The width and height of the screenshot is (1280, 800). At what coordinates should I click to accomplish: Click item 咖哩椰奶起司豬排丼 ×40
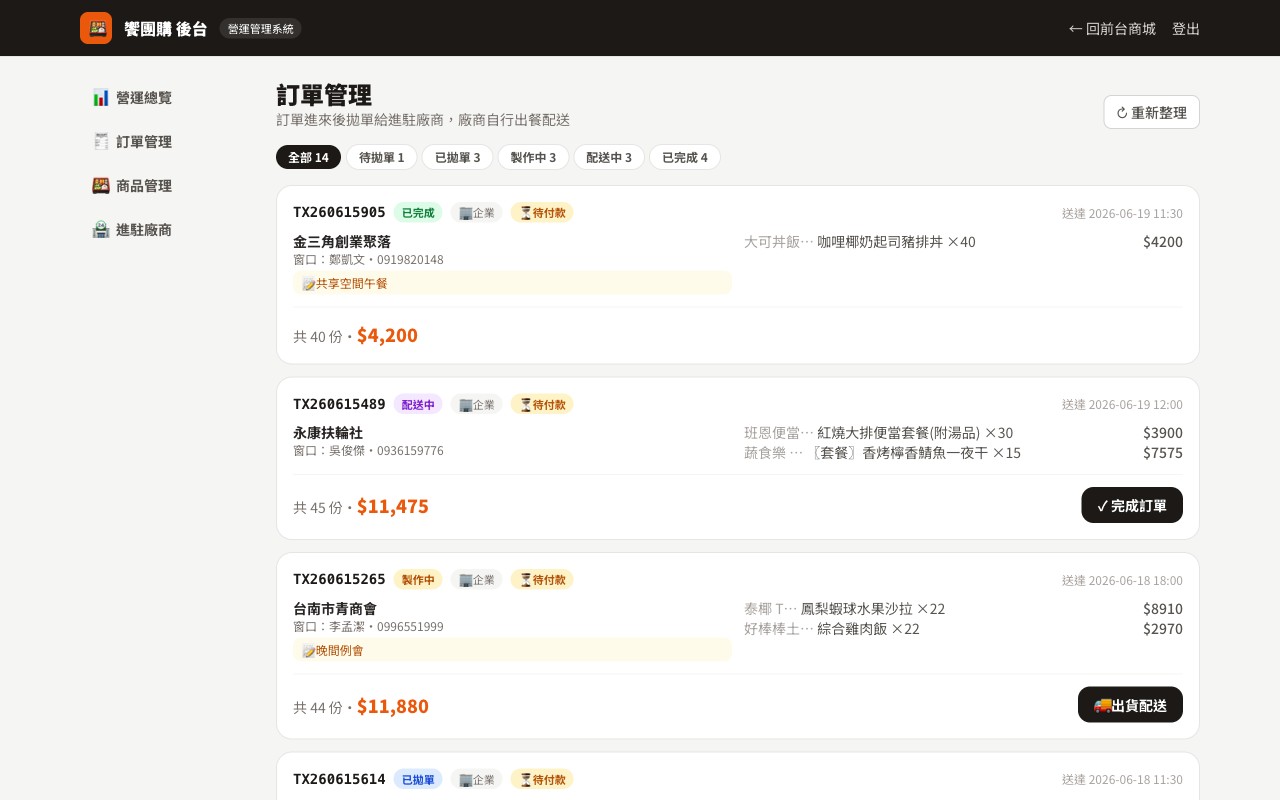896,241
